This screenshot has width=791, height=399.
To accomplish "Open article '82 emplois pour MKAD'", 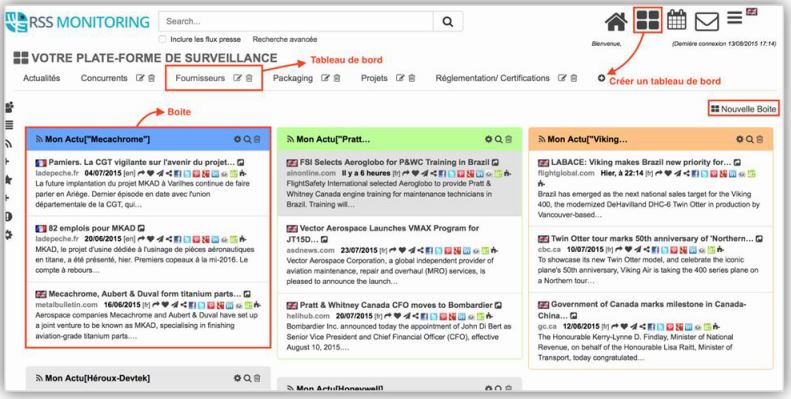I will [92, 228].
